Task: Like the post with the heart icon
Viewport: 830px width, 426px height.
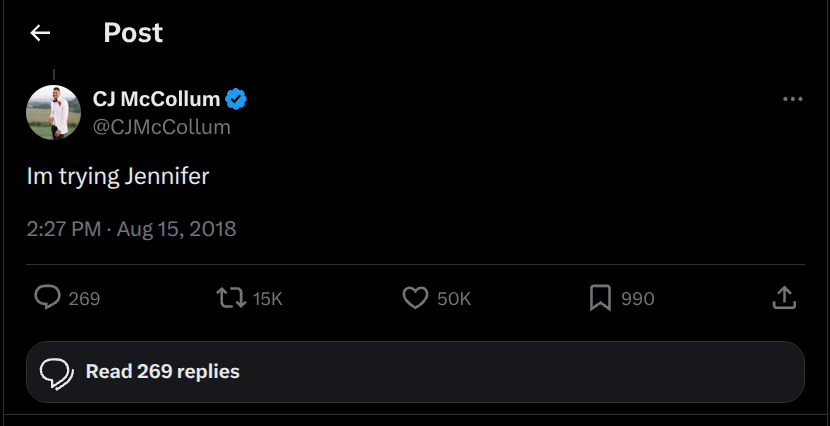Action: pos(415,298)
